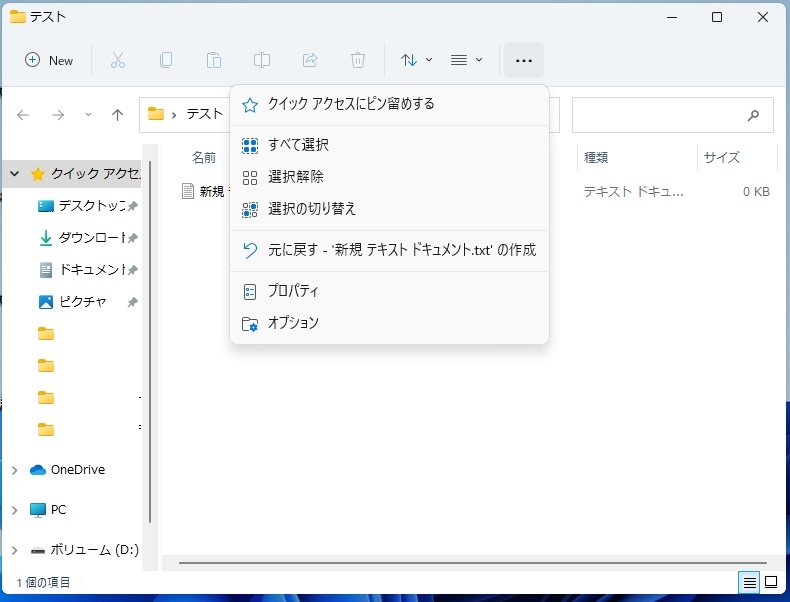Click the three-dots See more button
This screenshot has width=790, height=602.
(524, 60)
